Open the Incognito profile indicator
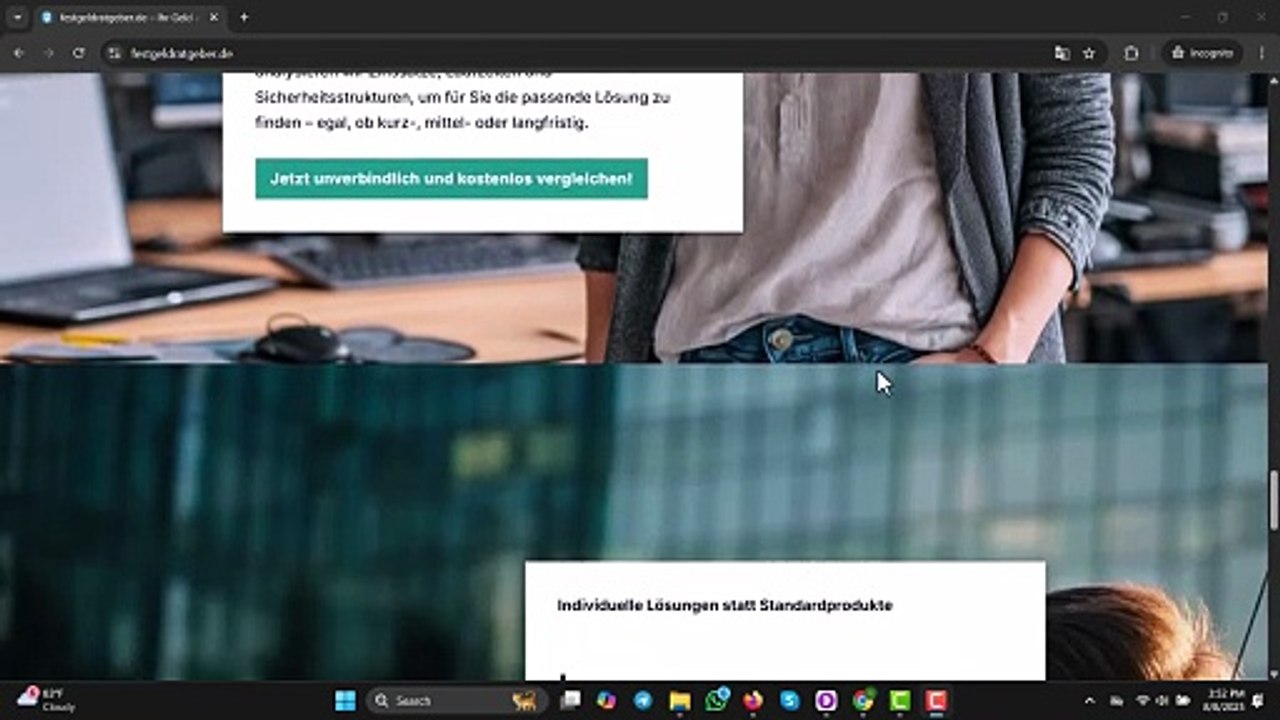This screenshot has height=720, width=1280. (x=1201, y=53)
